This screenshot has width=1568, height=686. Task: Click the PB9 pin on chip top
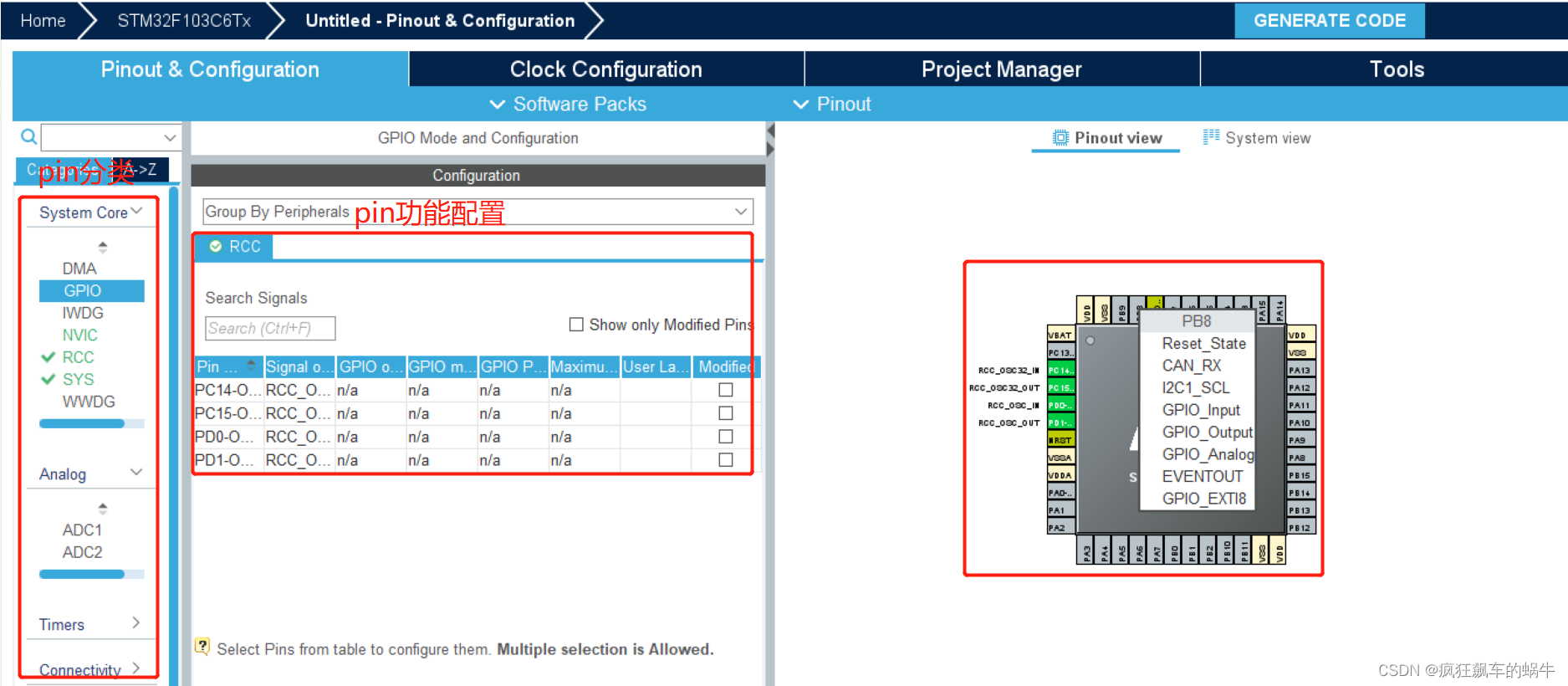[x=1121, y=310]
